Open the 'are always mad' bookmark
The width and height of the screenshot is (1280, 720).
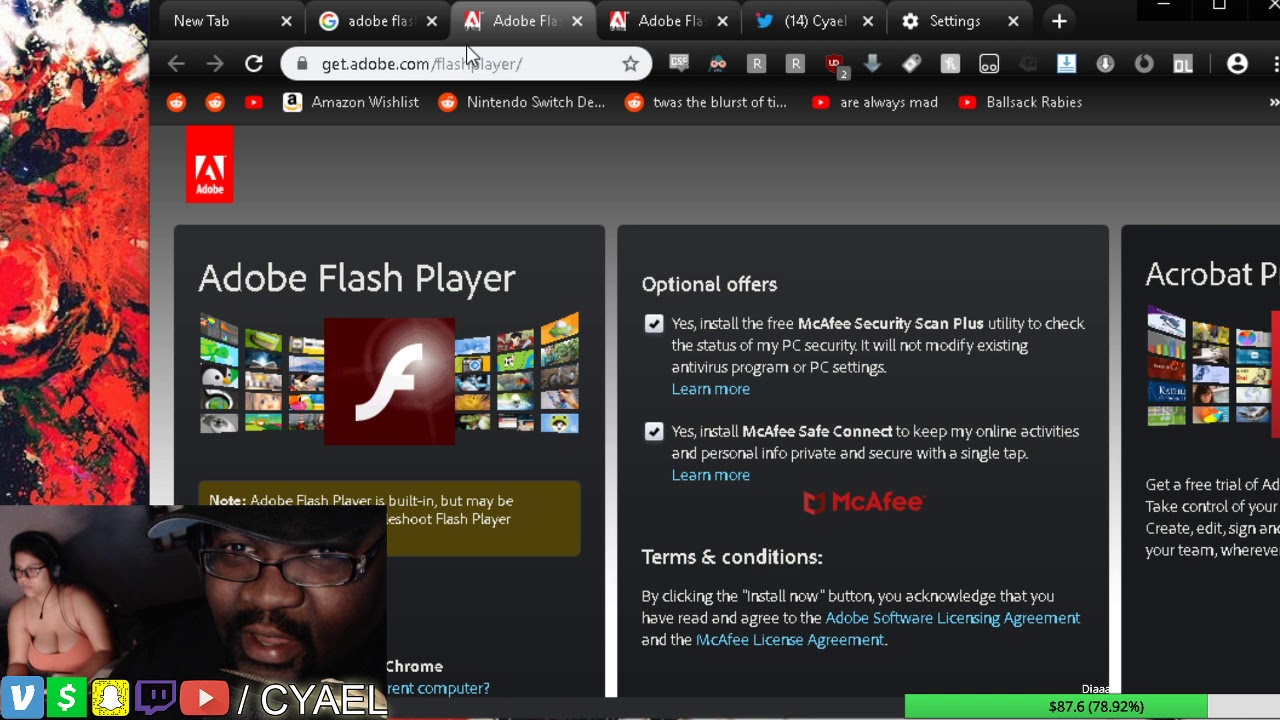coord(875,102)
